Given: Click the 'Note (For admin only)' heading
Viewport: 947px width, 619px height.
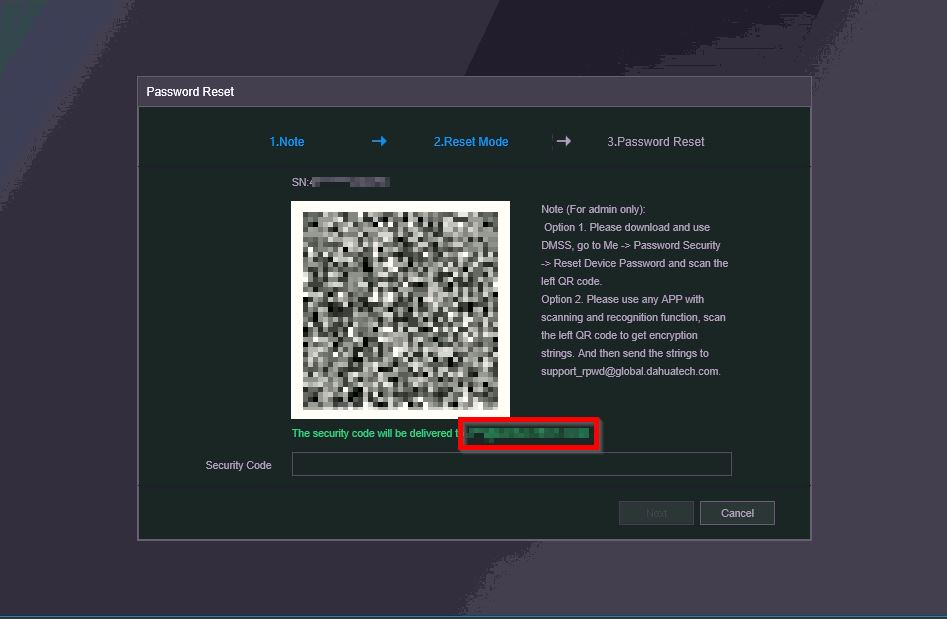Looking at the screenshot, I should 593,209.
